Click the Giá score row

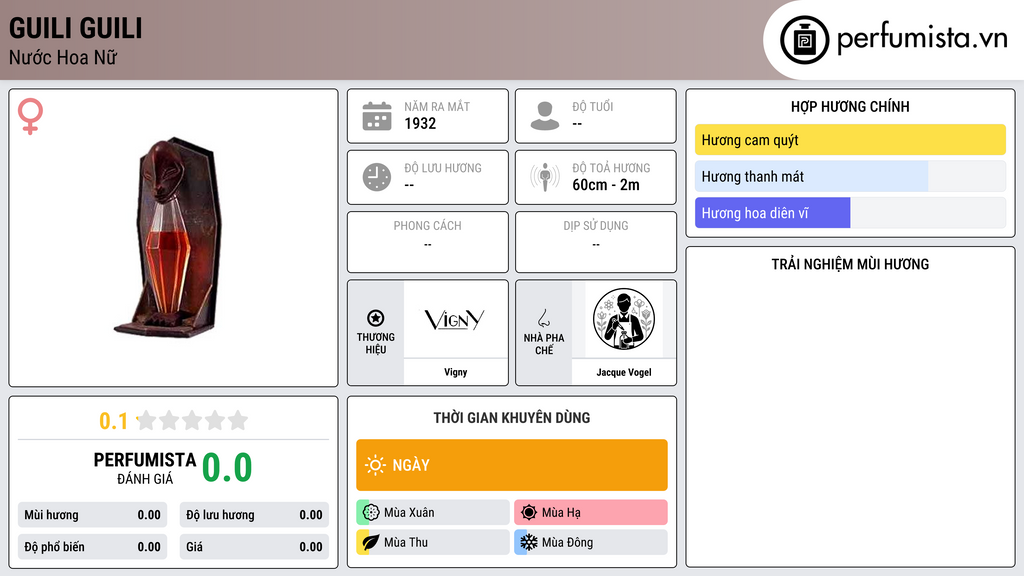pos(254,547)
